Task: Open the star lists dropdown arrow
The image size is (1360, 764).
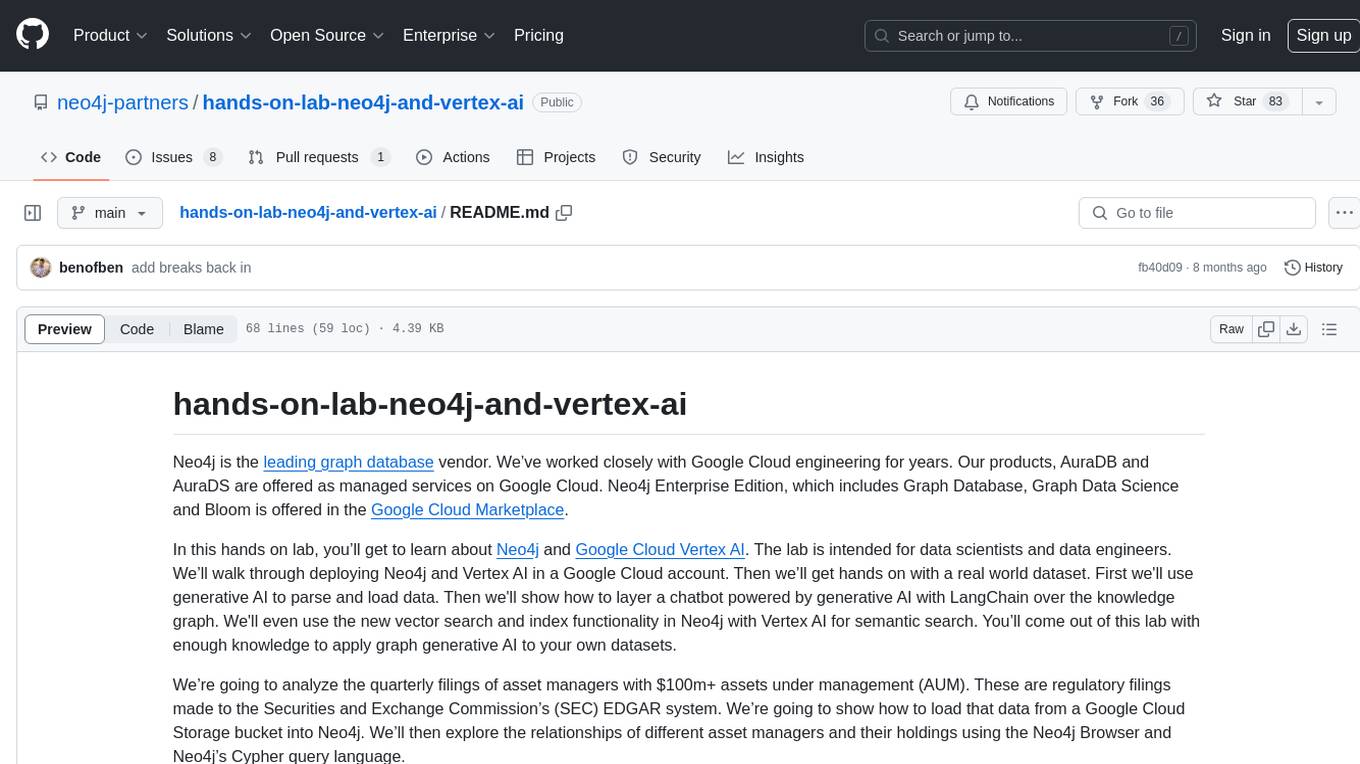Action: point(1319,102)
